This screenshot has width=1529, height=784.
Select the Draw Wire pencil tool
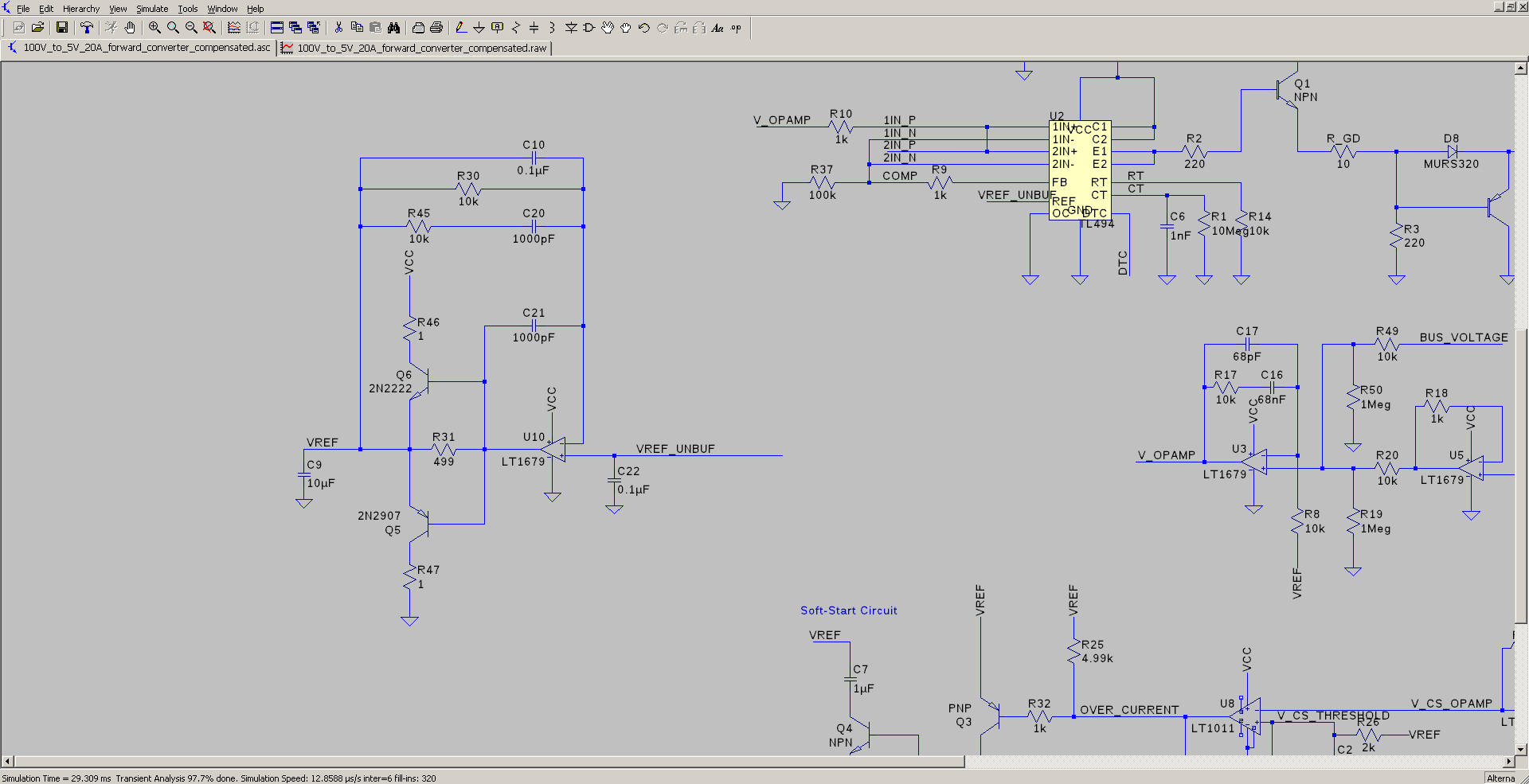[461, 28]
